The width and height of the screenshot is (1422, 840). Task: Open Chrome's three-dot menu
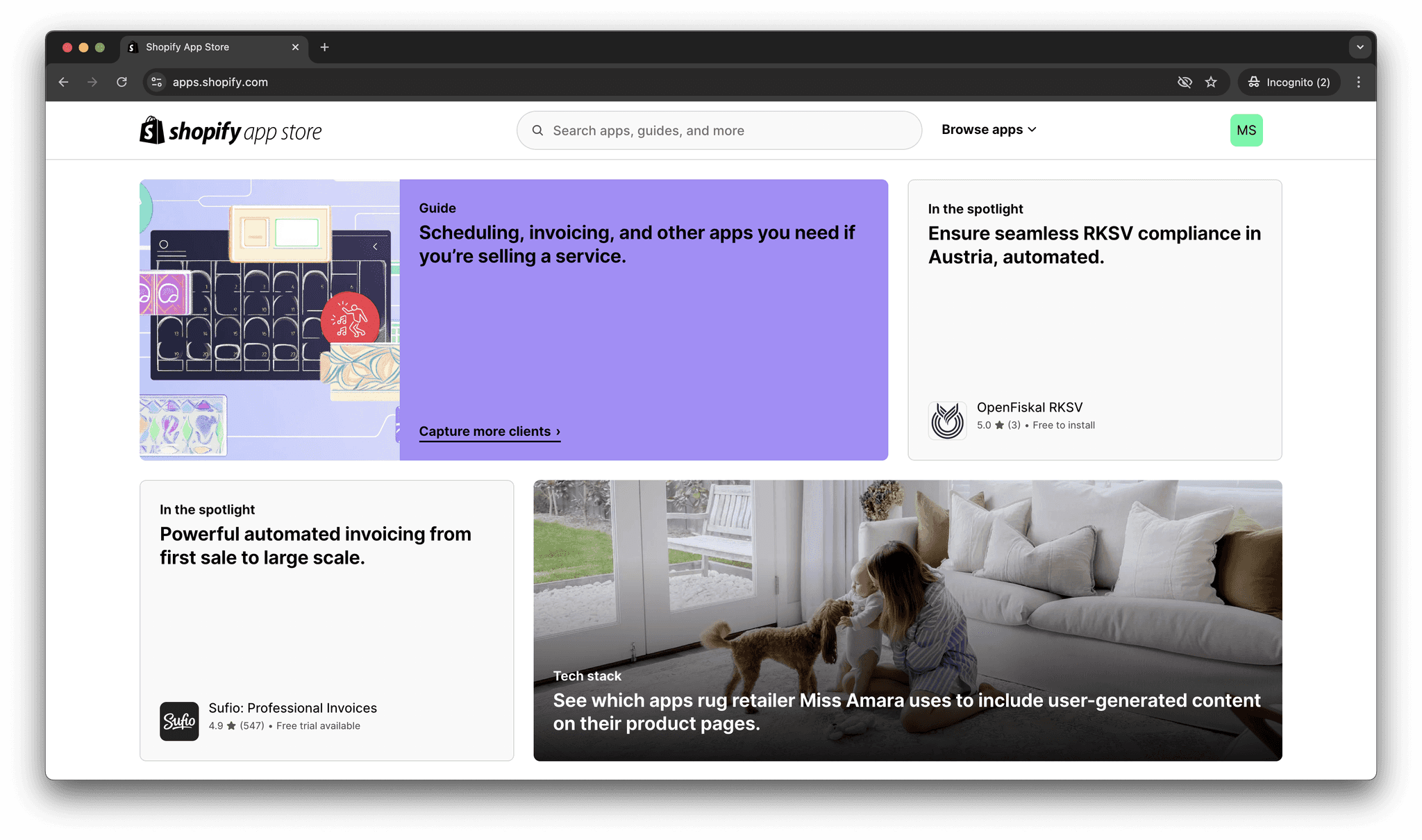[1359, 82]
